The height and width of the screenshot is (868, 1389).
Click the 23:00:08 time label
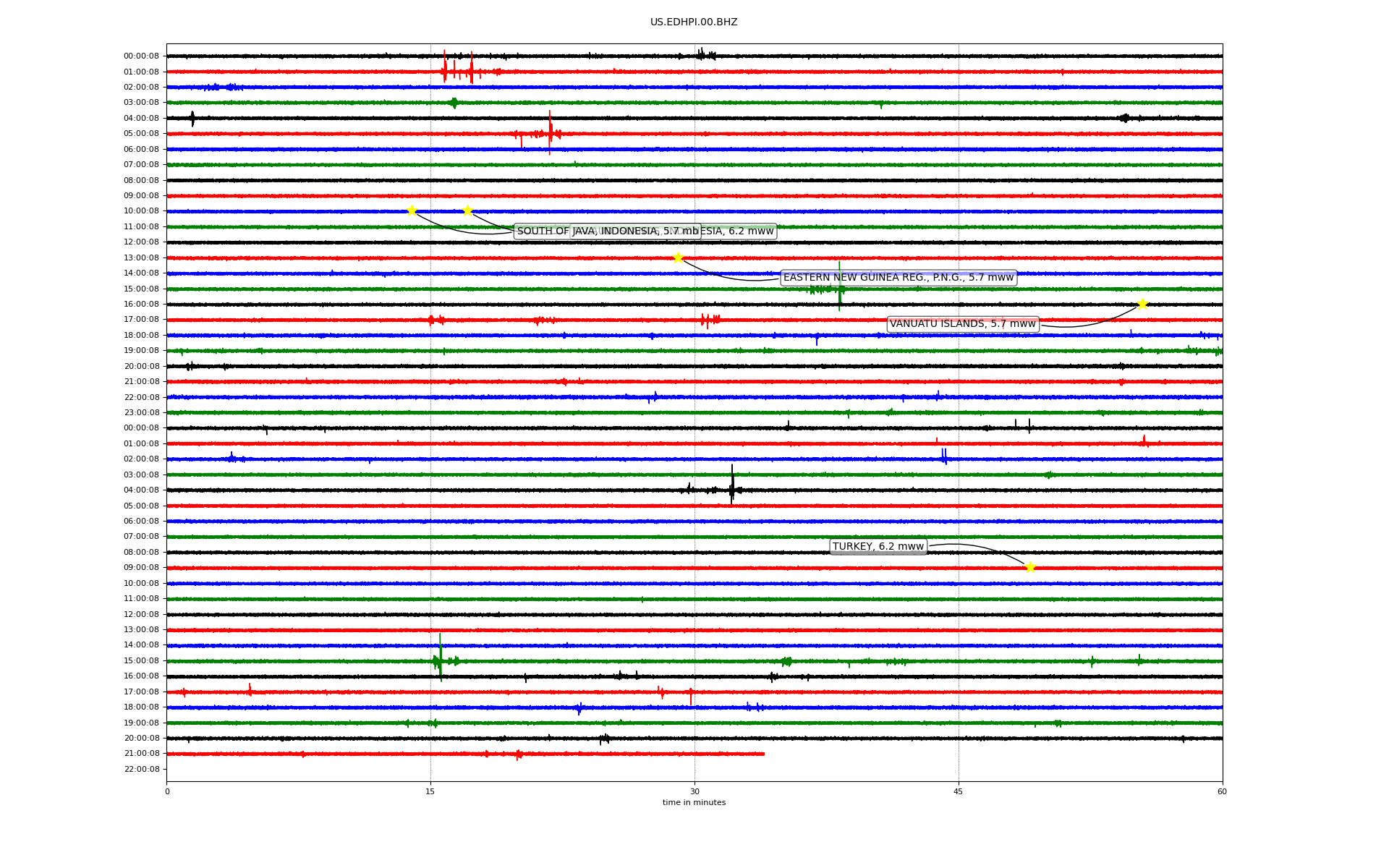pyautogui.click(x=141, y=413)
